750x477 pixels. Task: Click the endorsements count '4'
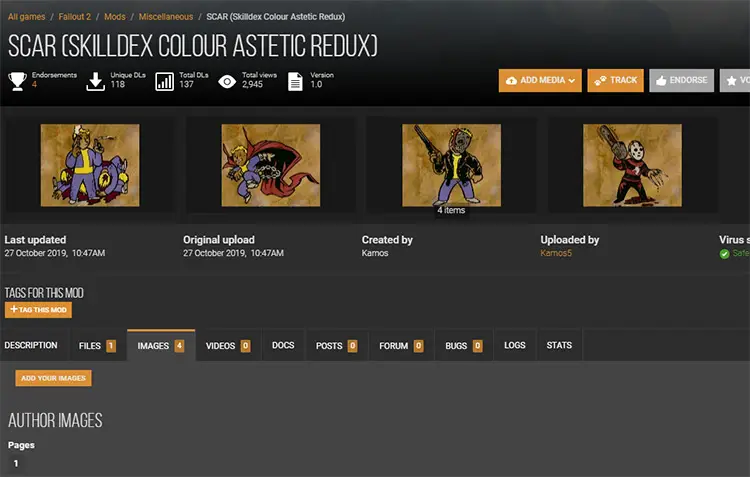[34, 85]
